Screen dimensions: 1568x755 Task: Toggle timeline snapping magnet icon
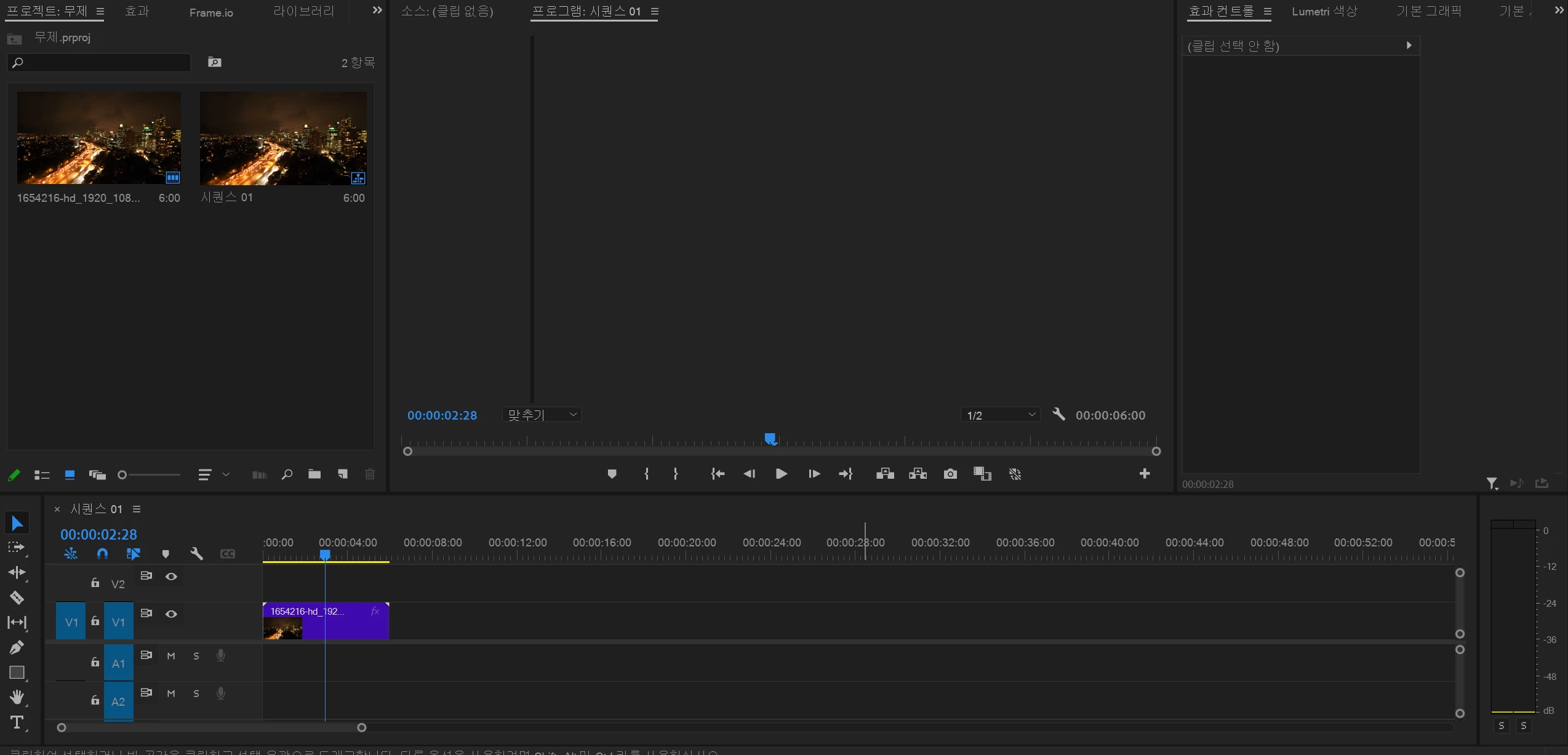point(102,554)
